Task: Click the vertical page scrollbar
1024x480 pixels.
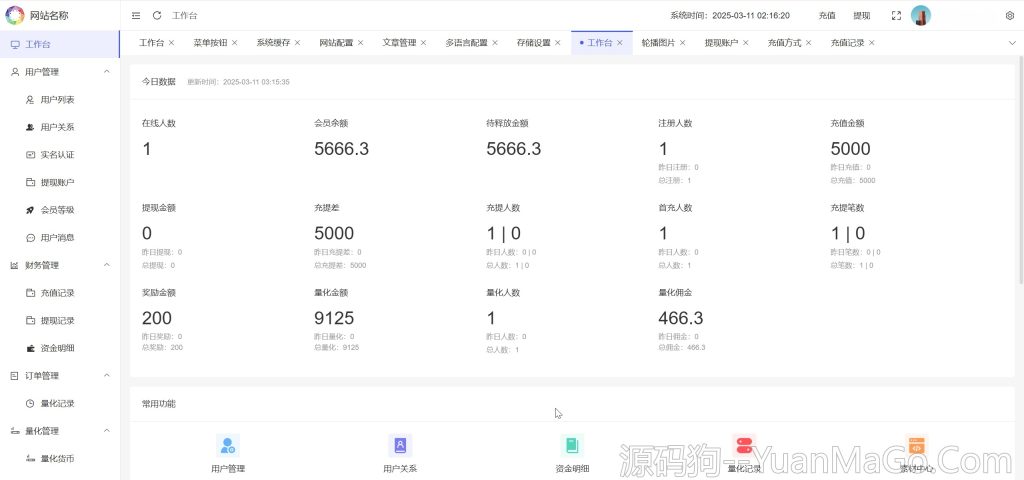Action: pyautogui.click(x=1021, y=170)
